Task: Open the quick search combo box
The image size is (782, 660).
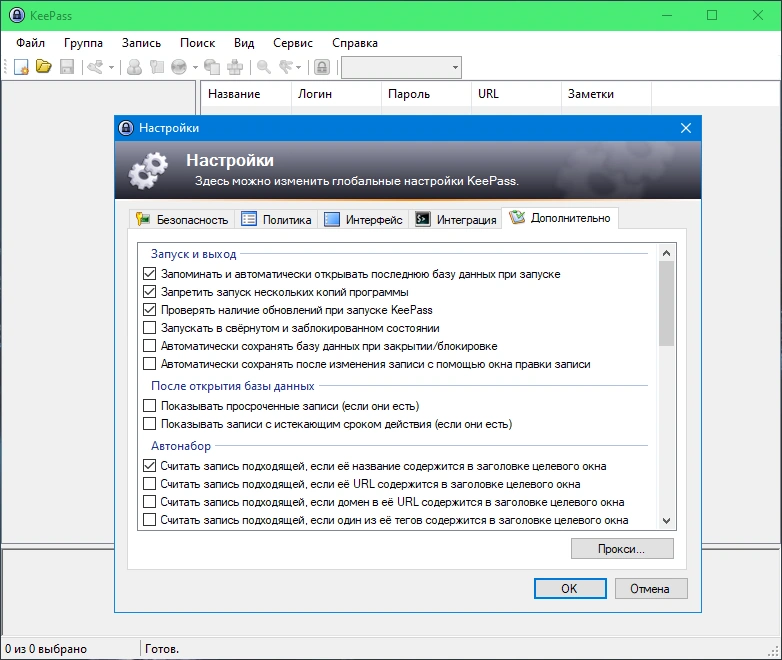Action: tap(401, 67)
